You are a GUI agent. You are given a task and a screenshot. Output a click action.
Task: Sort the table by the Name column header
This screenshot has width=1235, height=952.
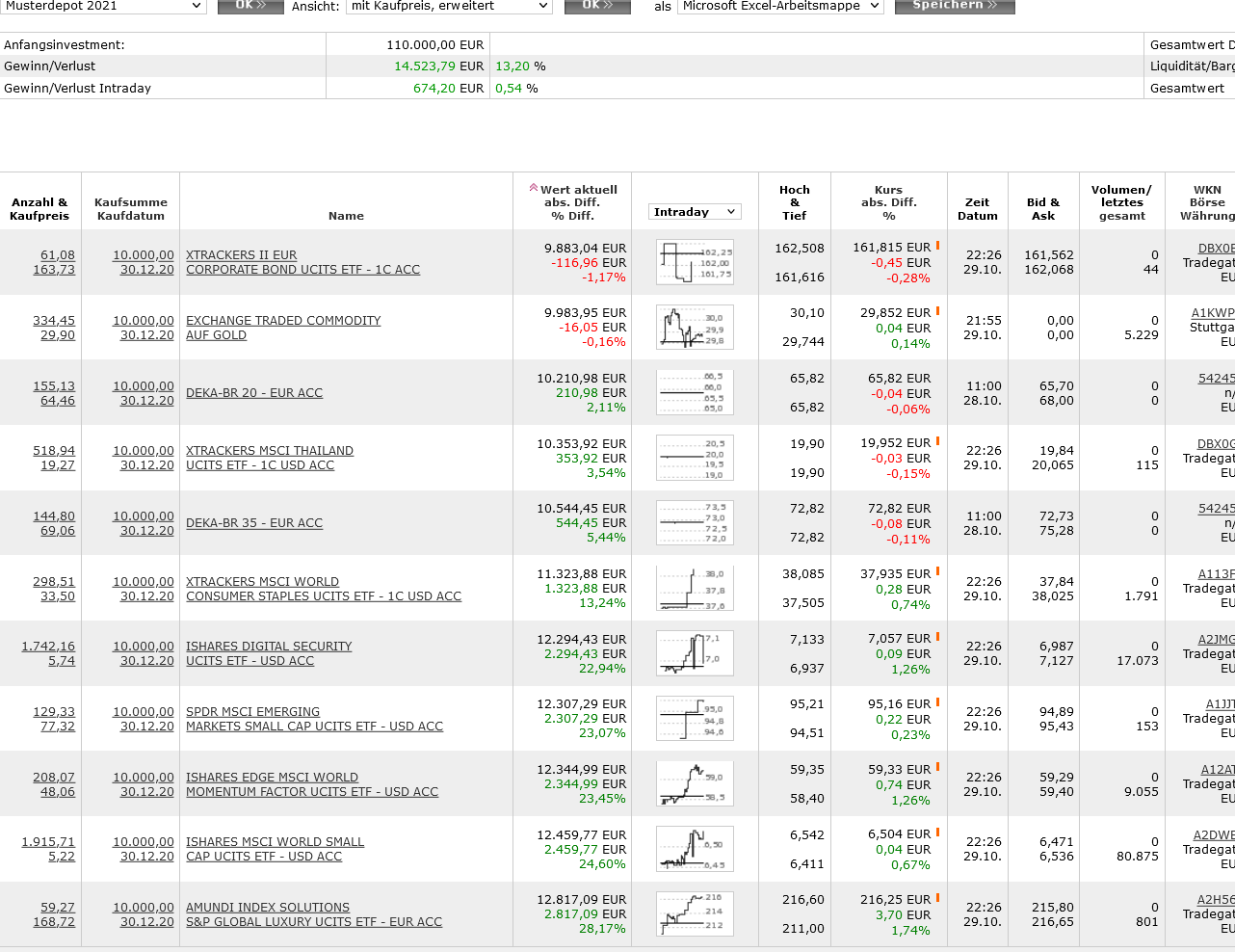346,216
